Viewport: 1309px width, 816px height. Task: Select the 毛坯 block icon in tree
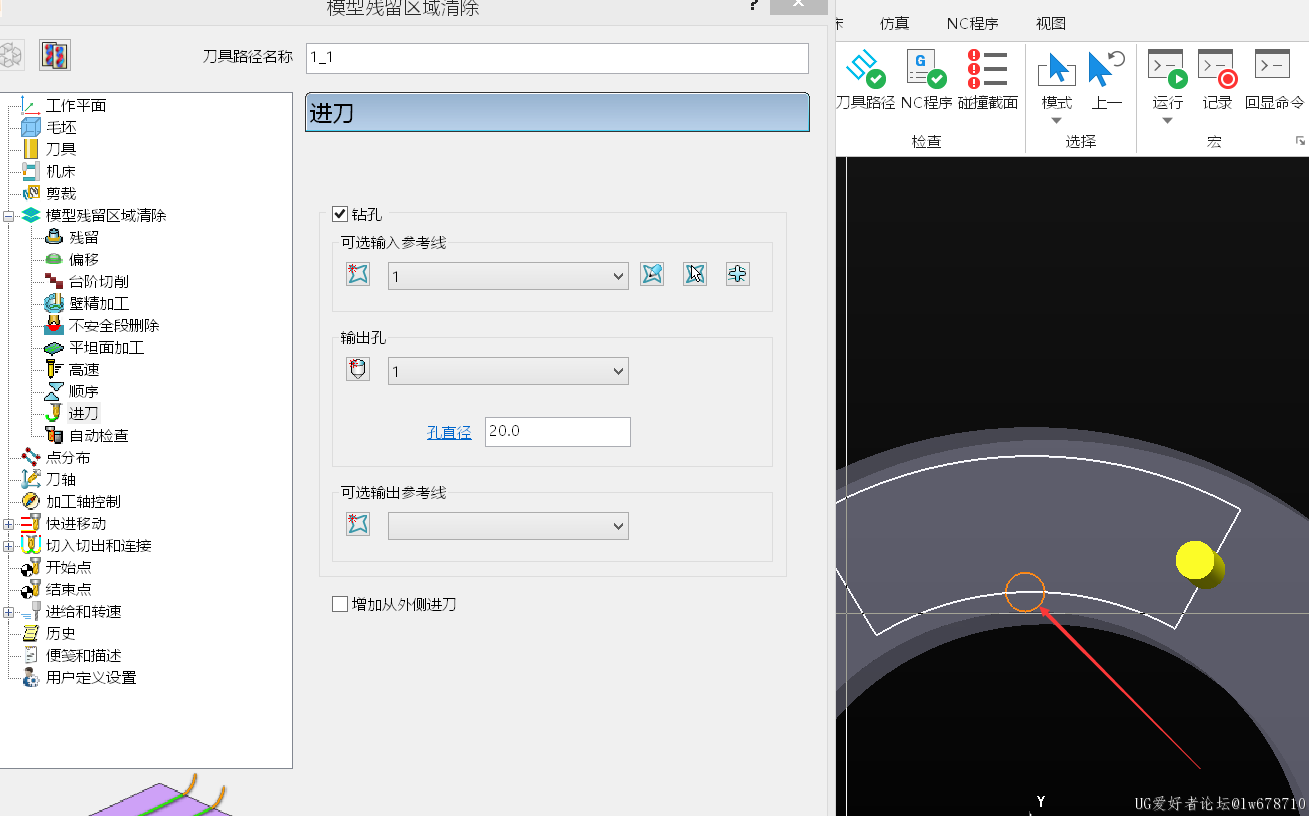[x=31, y=127]
